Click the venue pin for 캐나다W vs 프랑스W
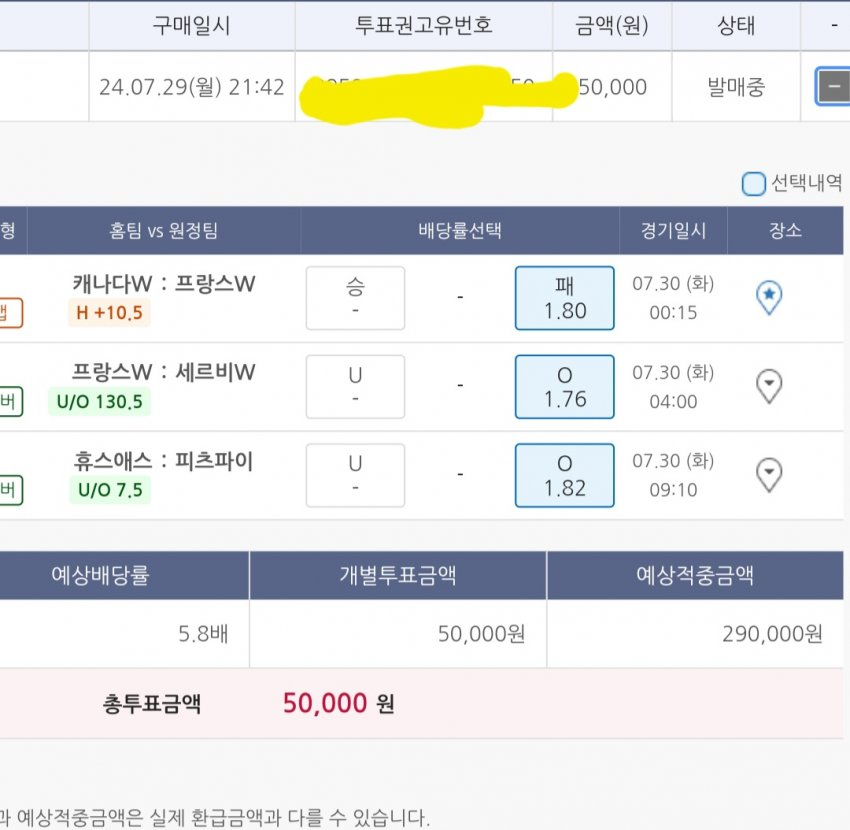Image resolution: width=850 pixels, height=830 pixels. point(768,297)
